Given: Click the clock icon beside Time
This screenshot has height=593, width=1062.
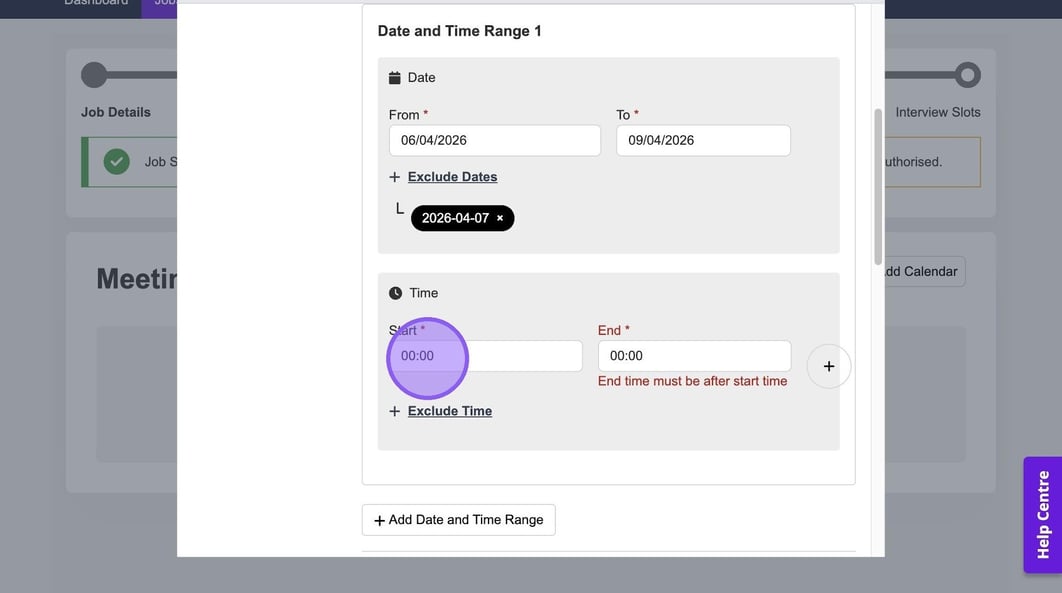Looking at the screenshot, I should tap(395, 293).
